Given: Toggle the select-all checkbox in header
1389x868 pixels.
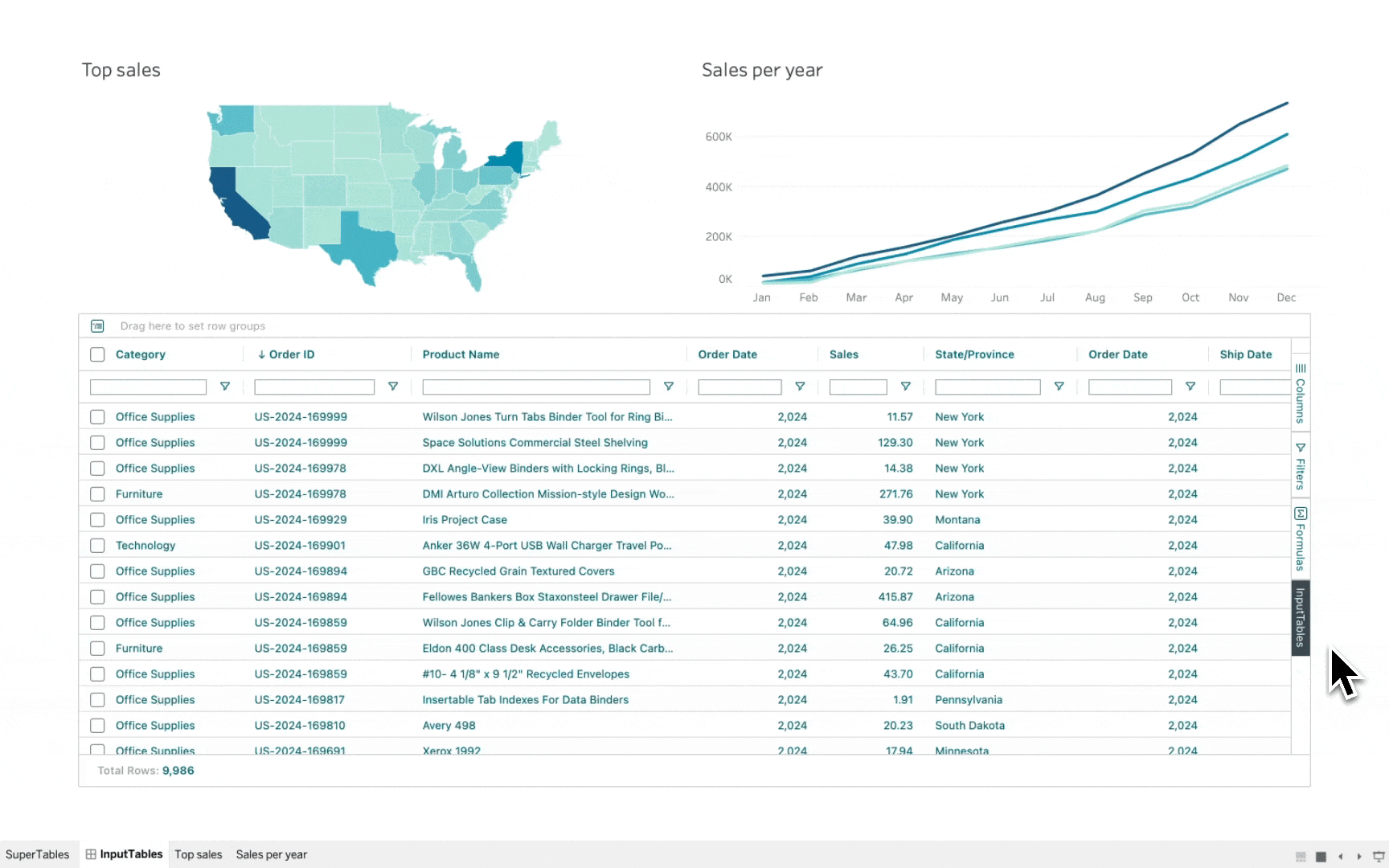Looking at the screenshot, I should coord(97,354).
